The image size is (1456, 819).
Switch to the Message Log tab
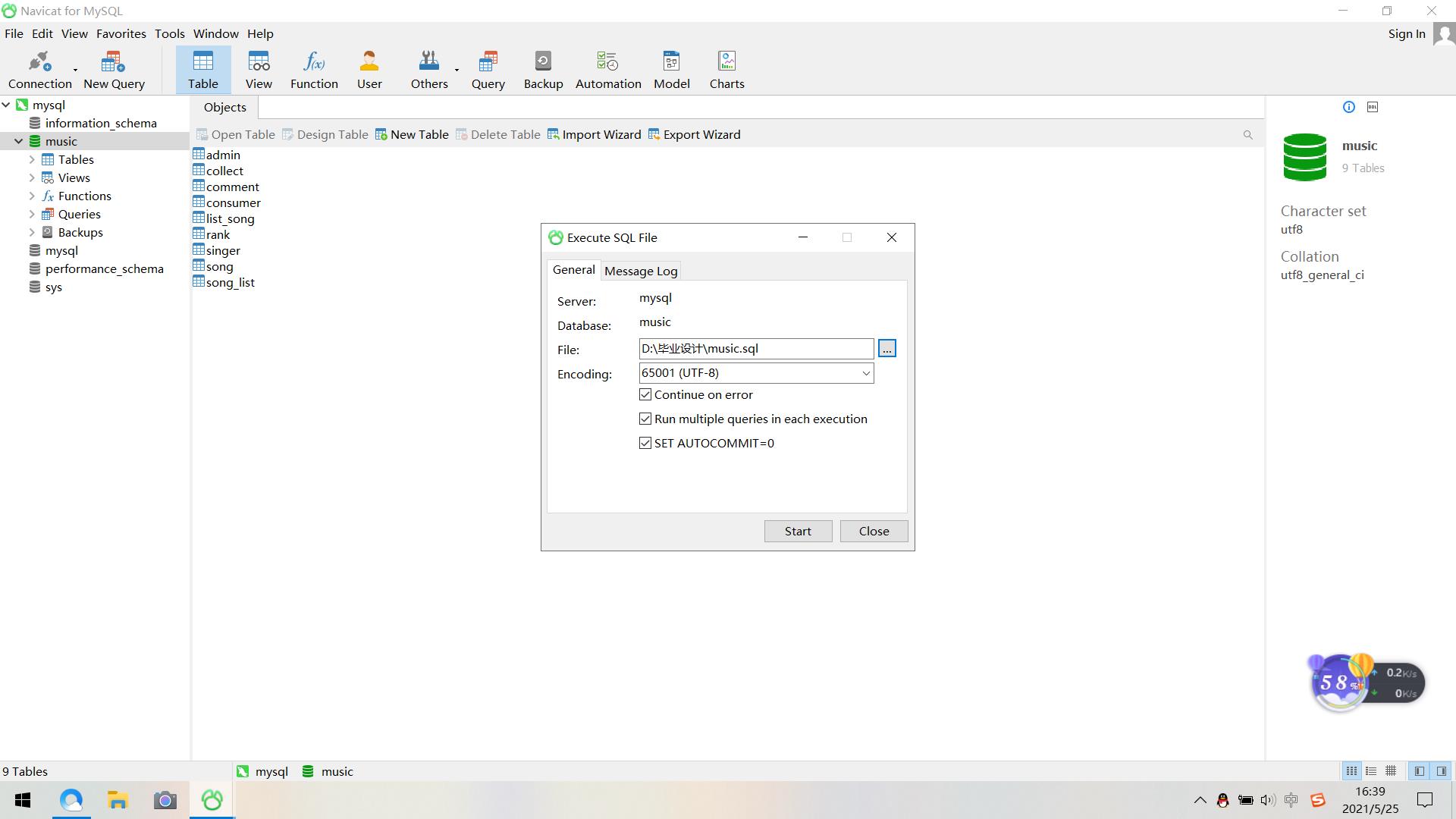pos(641,270)
